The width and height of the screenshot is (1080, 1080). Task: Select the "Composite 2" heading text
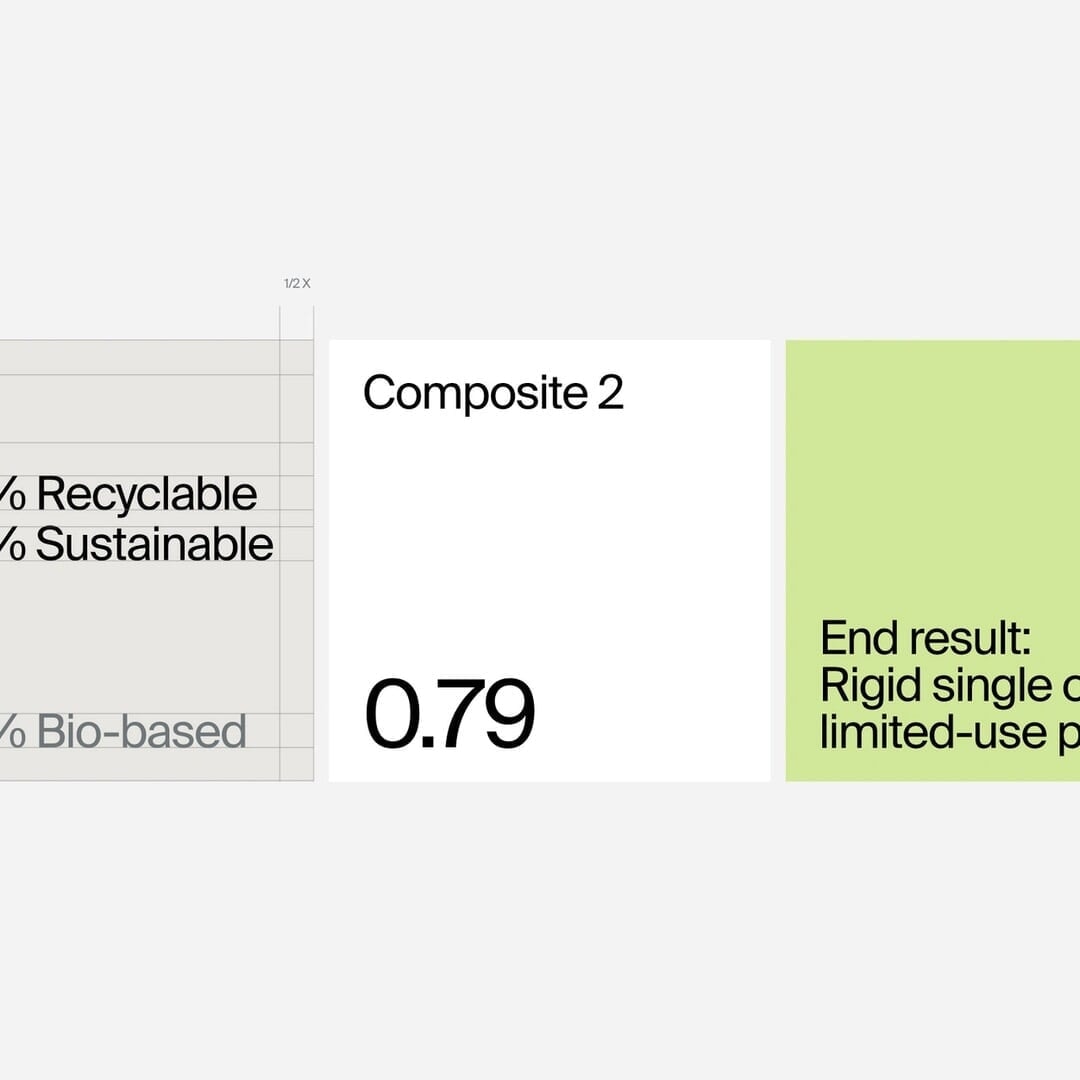click(x=493, y=393)
